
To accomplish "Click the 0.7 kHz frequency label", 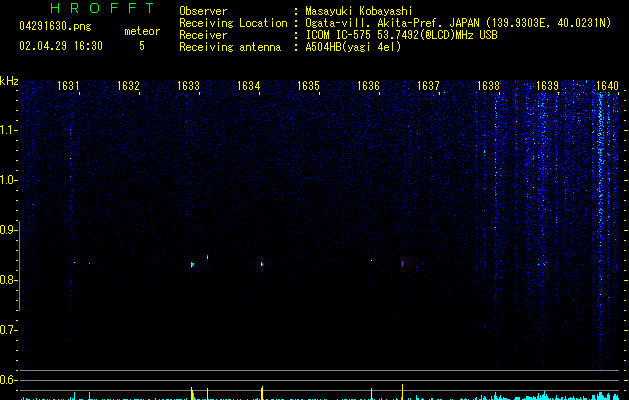I will coord(8,330).
